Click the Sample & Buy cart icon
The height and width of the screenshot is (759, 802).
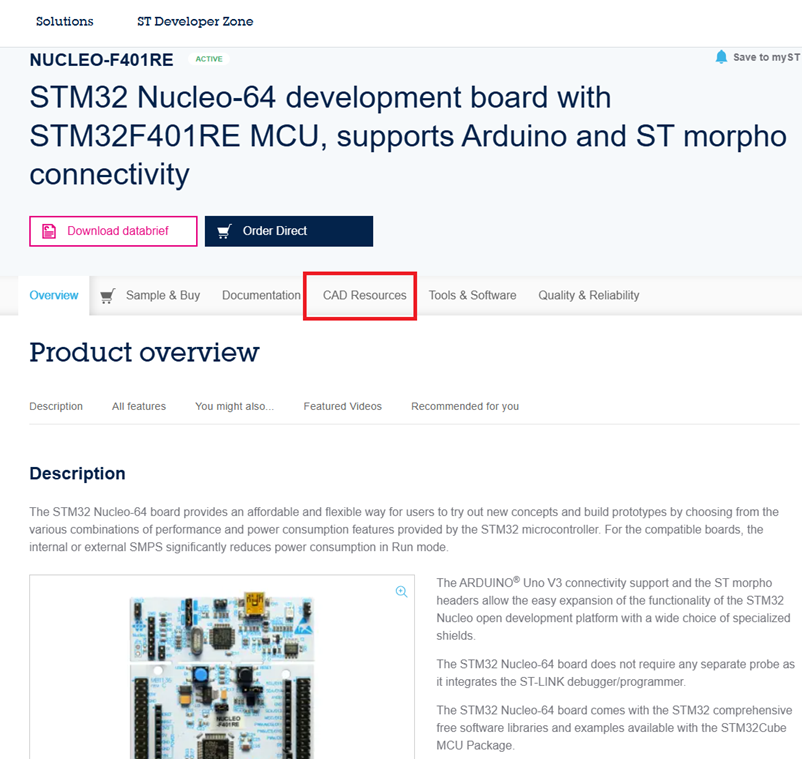tap(107, 296)
